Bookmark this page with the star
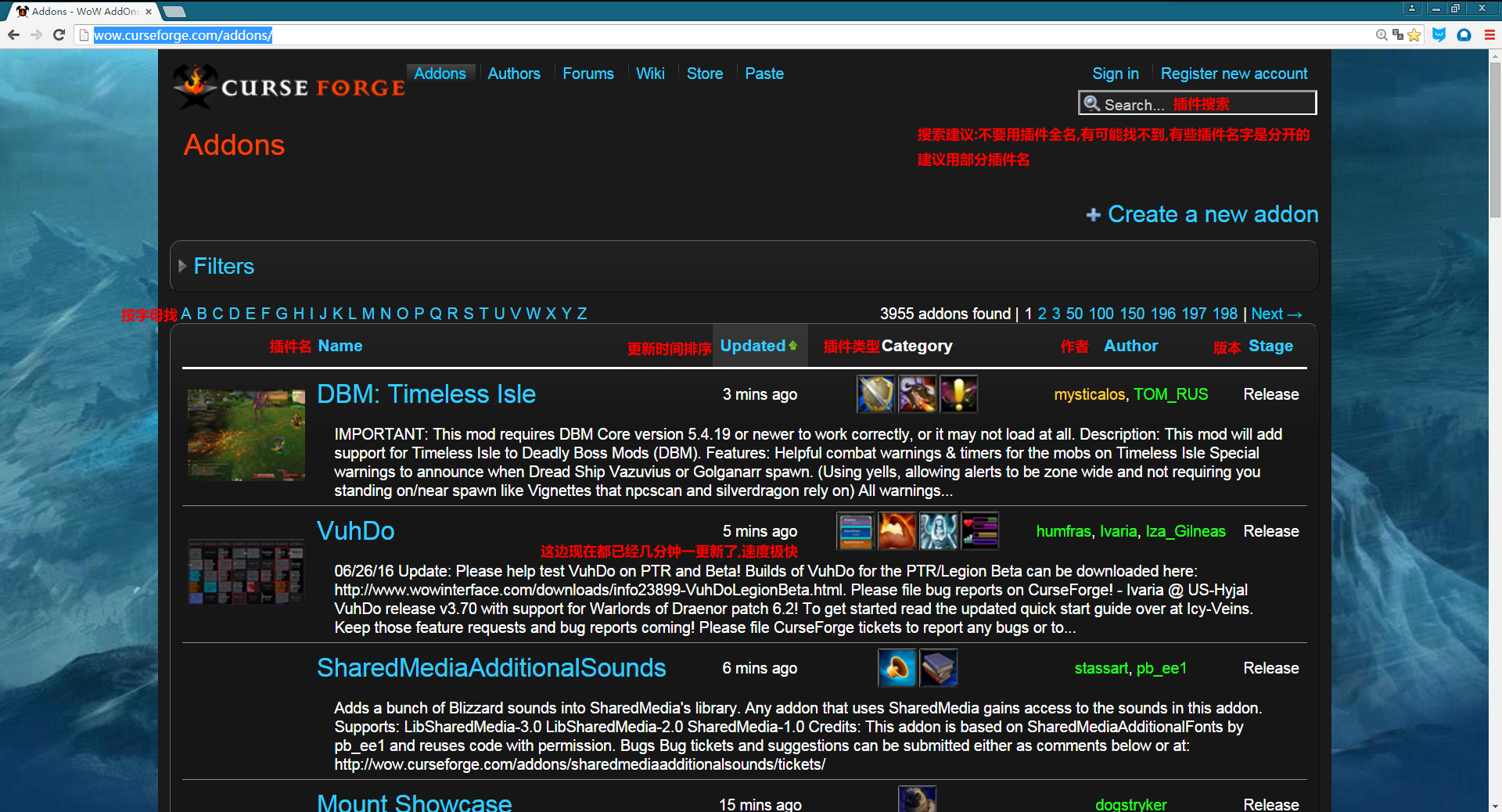Image resolution: width=1502 pixels, height=812 pixels. (x=1414, y=34)
